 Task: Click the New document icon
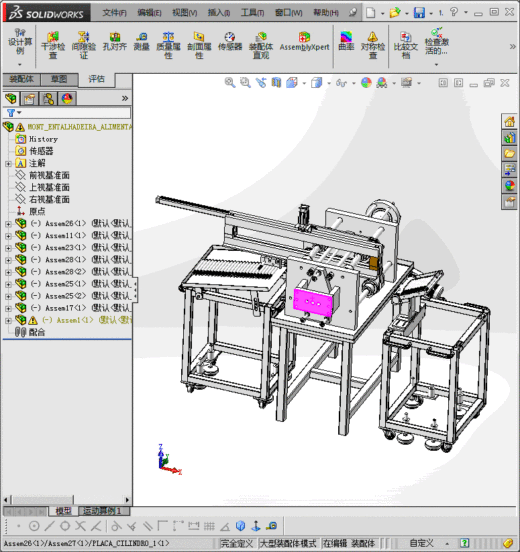pyautogui.click(x=370, y=13)
